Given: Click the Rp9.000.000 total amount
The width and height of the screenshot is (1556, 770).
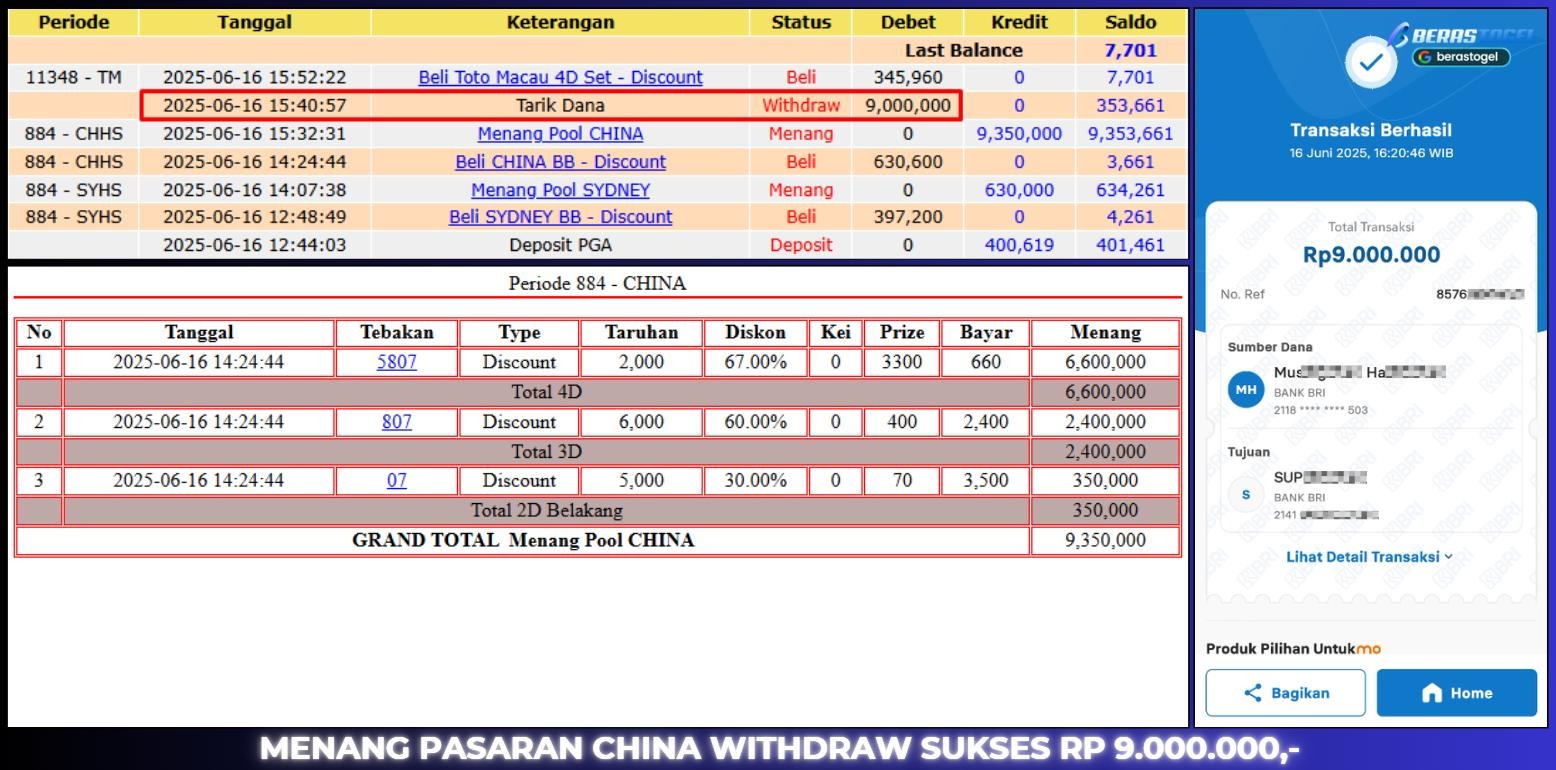Looking at the screenshot, I should [x=1371, y=255].
